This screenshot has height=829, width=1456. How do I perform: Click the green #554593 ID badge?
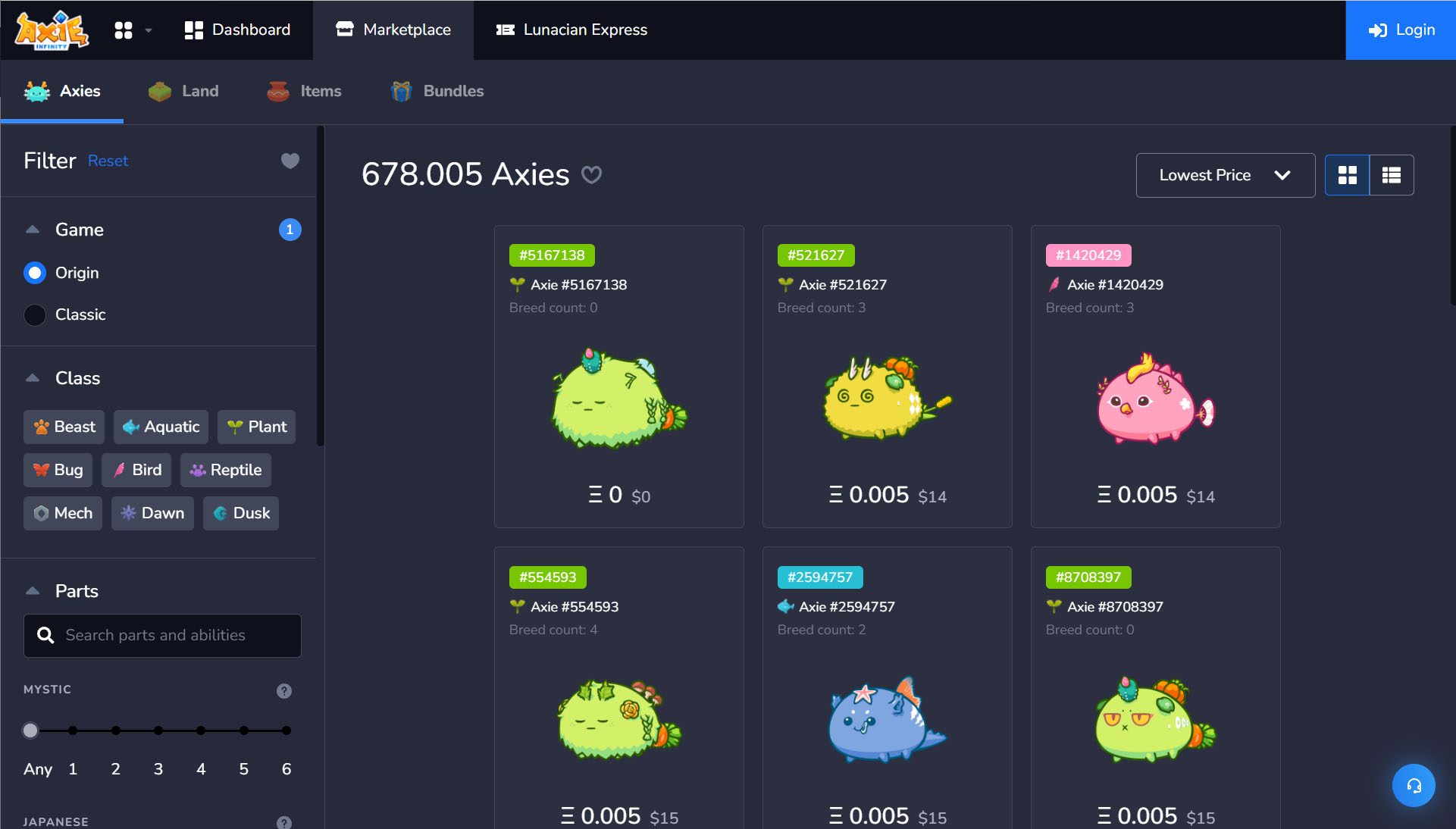click(547, 577)
